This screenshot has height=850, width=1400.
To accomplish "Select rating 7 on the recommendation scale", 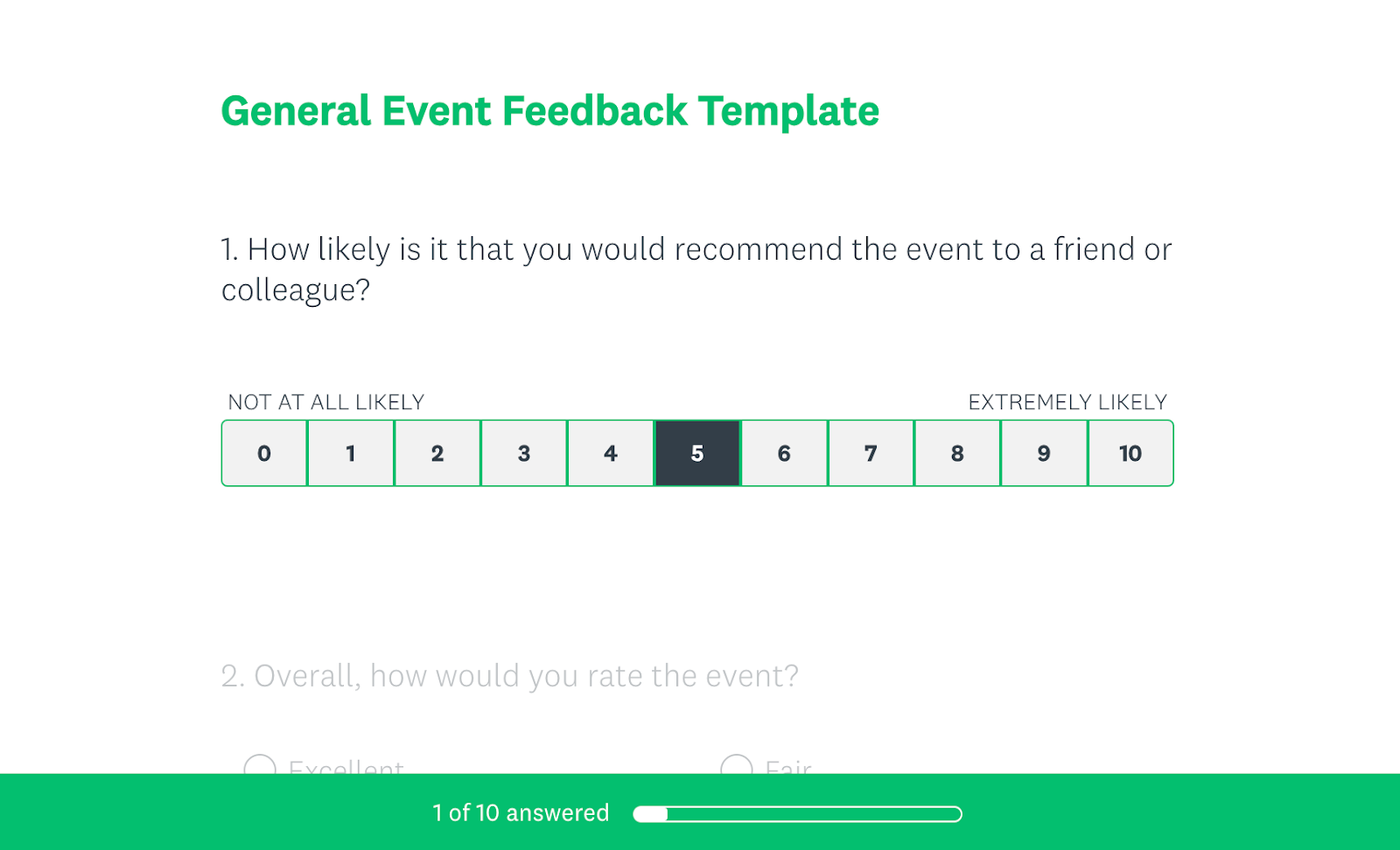I will pyautogui.click(x=871, y=453).
